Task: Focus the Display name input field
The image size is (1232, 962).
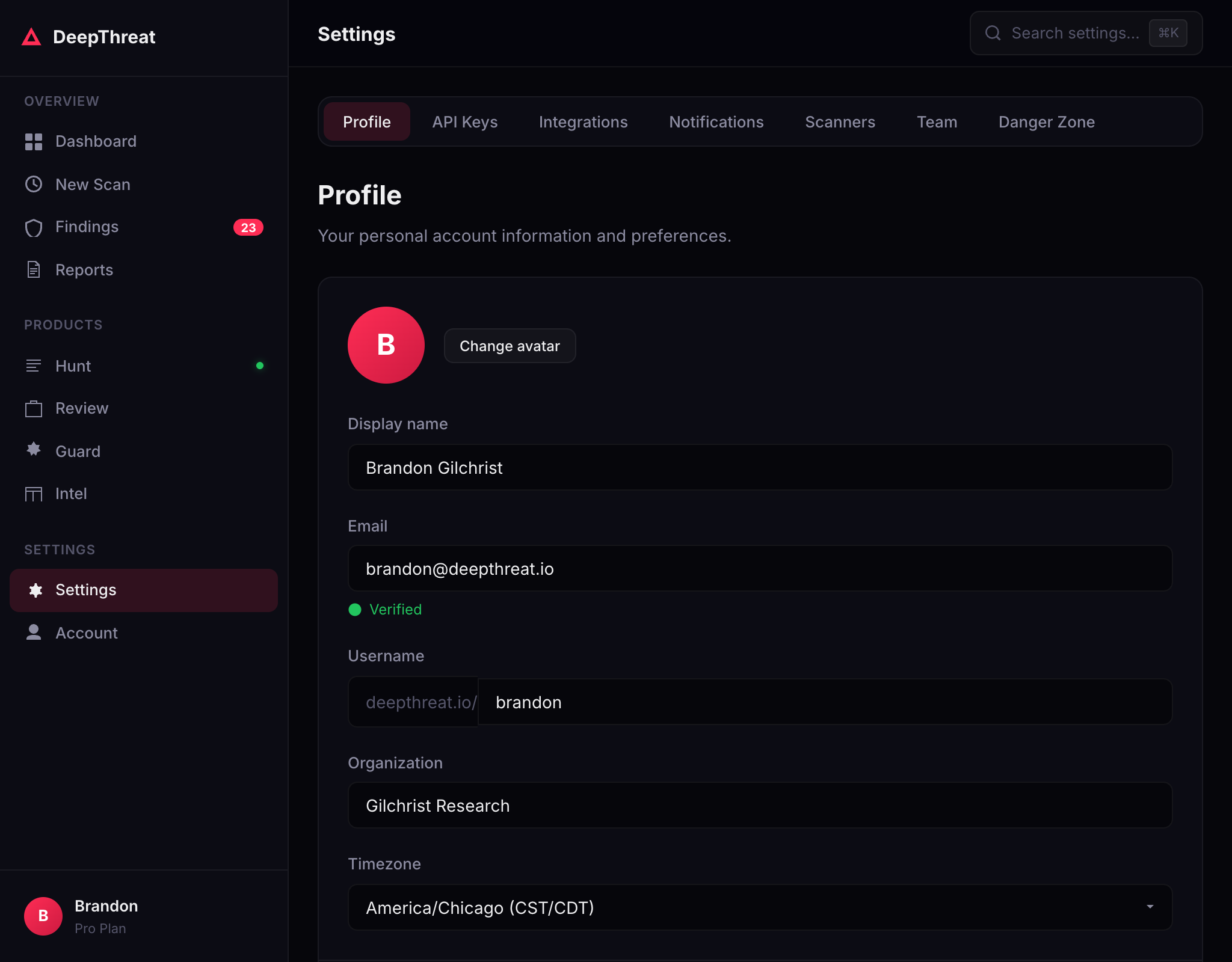Action: coord(759,468)
